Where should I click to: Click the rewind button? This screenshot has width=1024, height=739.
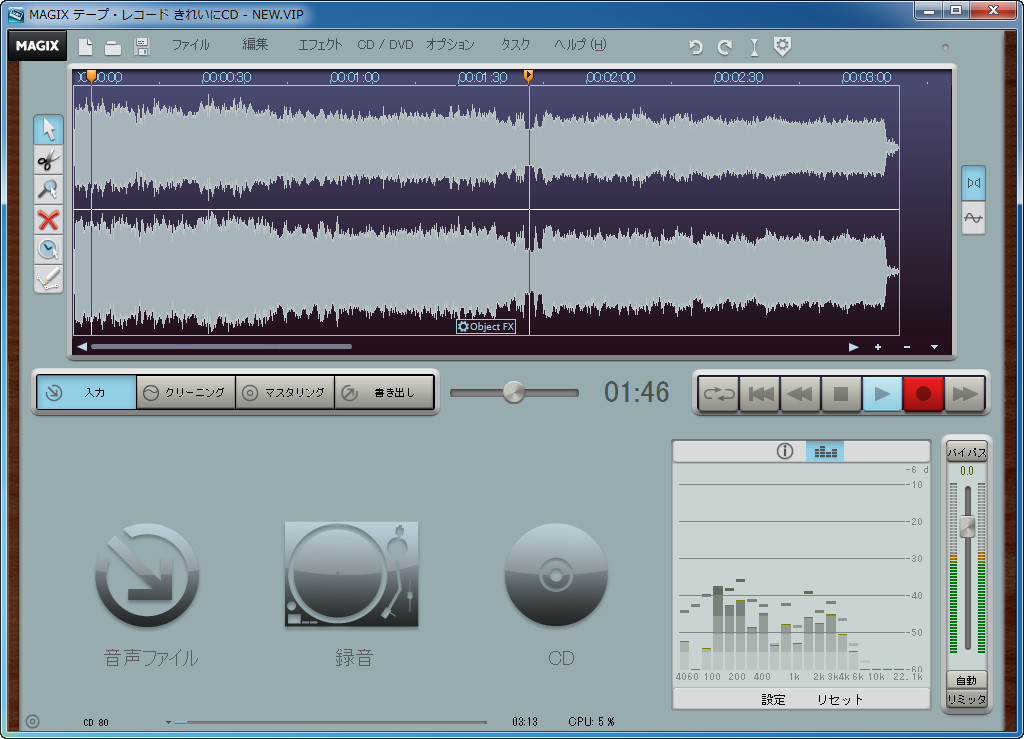(x=800, y=394)
